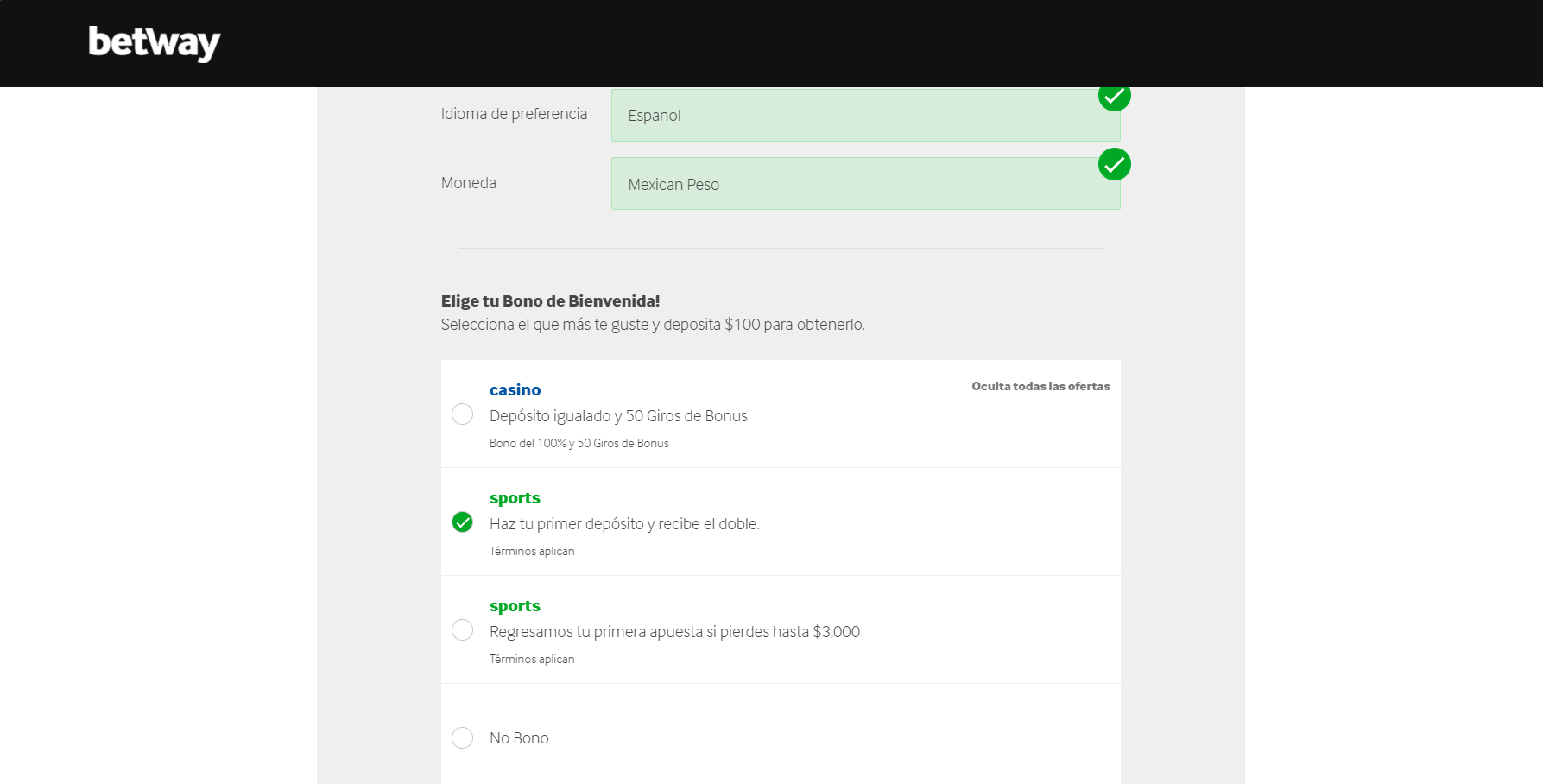The height and width of the screenshot is (784, 1543).
Task: Click 'Regresamos tu primera apuesta' offer text
Action: click(x=674, y=632)
